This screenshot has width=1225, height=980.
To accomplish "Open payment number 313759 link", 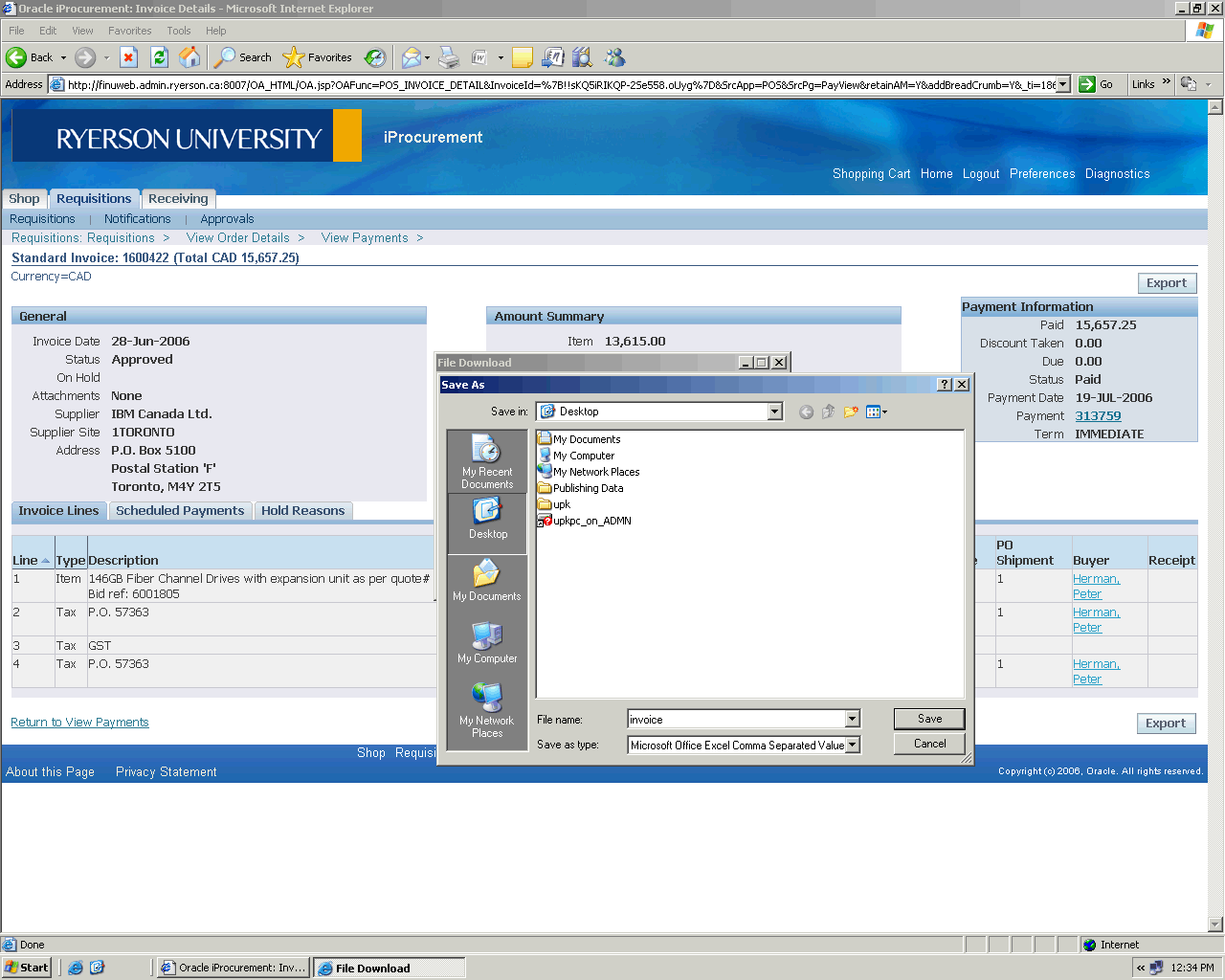I will coord(1098,416).
